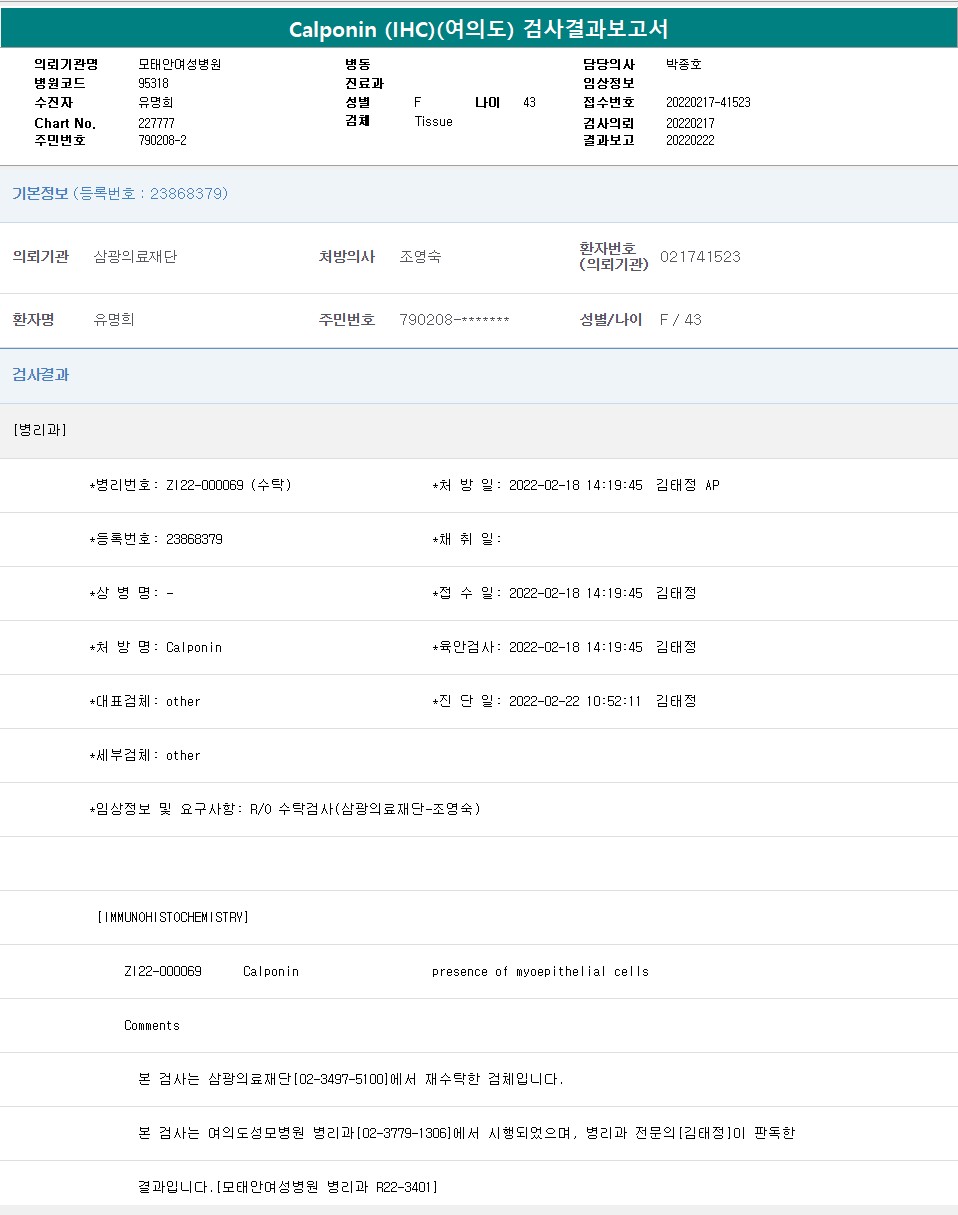Click hospital code value 95318
958x1215 pixels.
[x=153, y=83]
